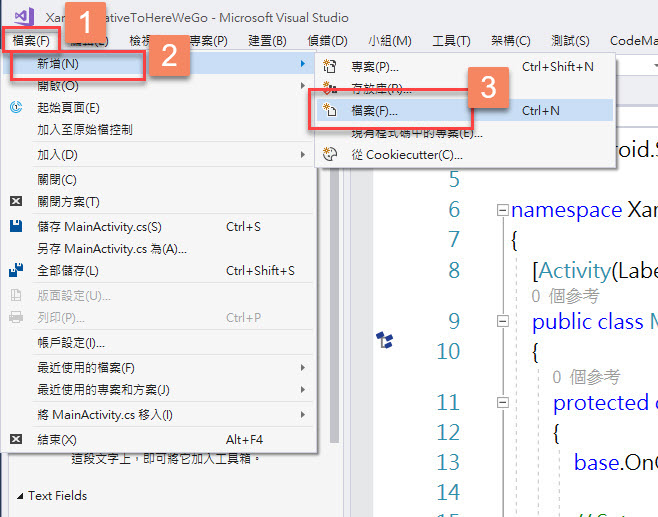
Task: Collapse the Text Fields toolbox group
Action: tap(20, 496)
